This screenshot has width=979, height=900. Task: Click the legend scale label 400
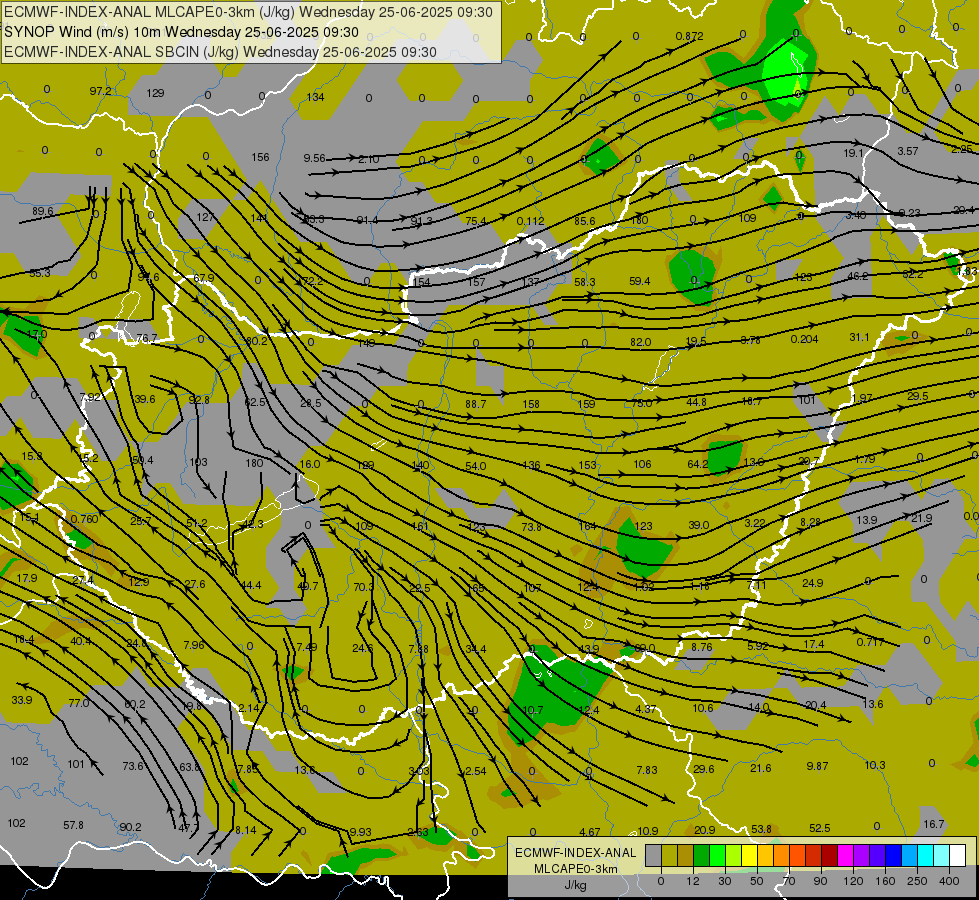(950, 881)
